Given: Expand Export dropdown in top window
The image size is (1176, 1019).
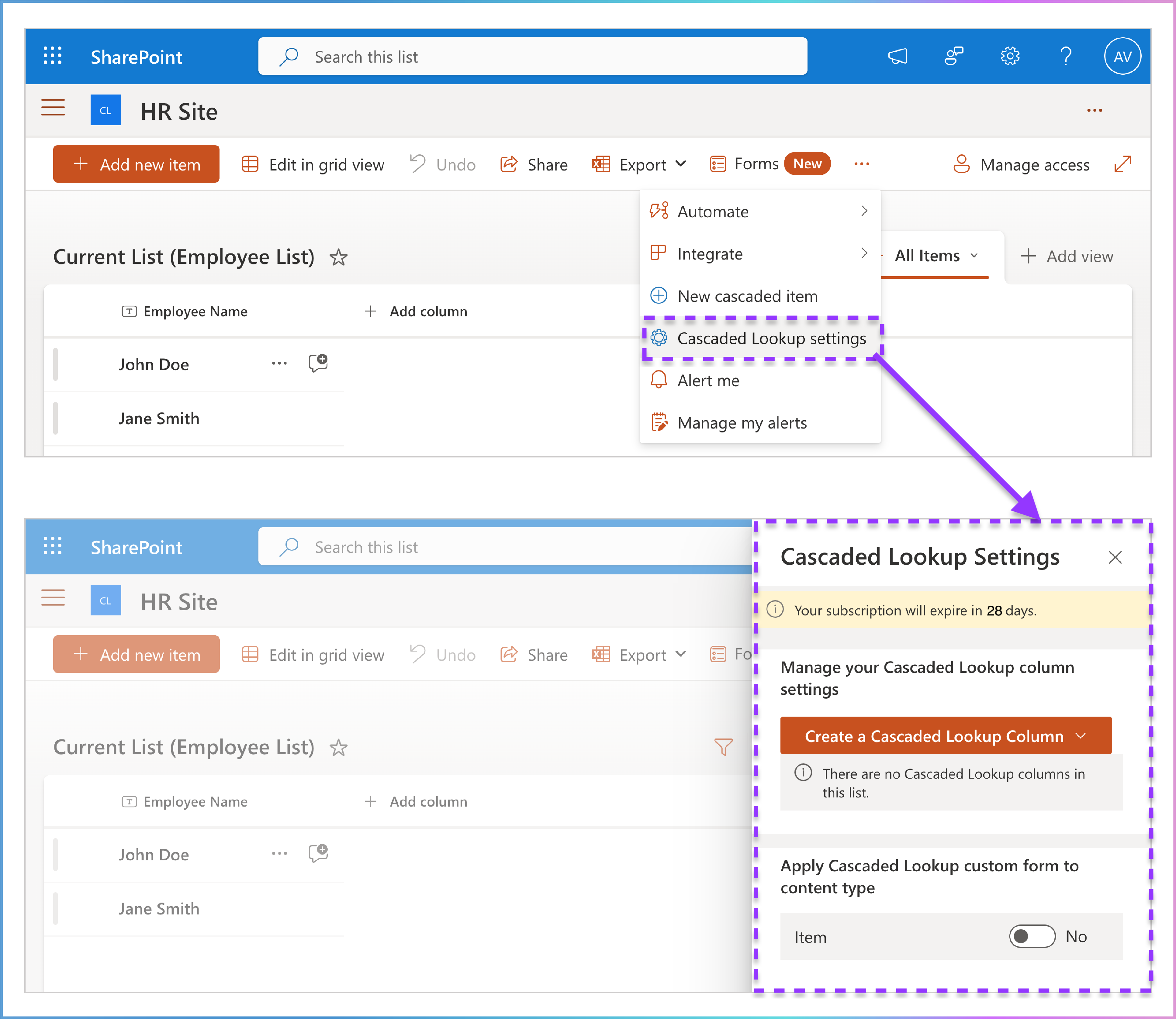Looking at the screenshot, I should (x=639, y=164).
